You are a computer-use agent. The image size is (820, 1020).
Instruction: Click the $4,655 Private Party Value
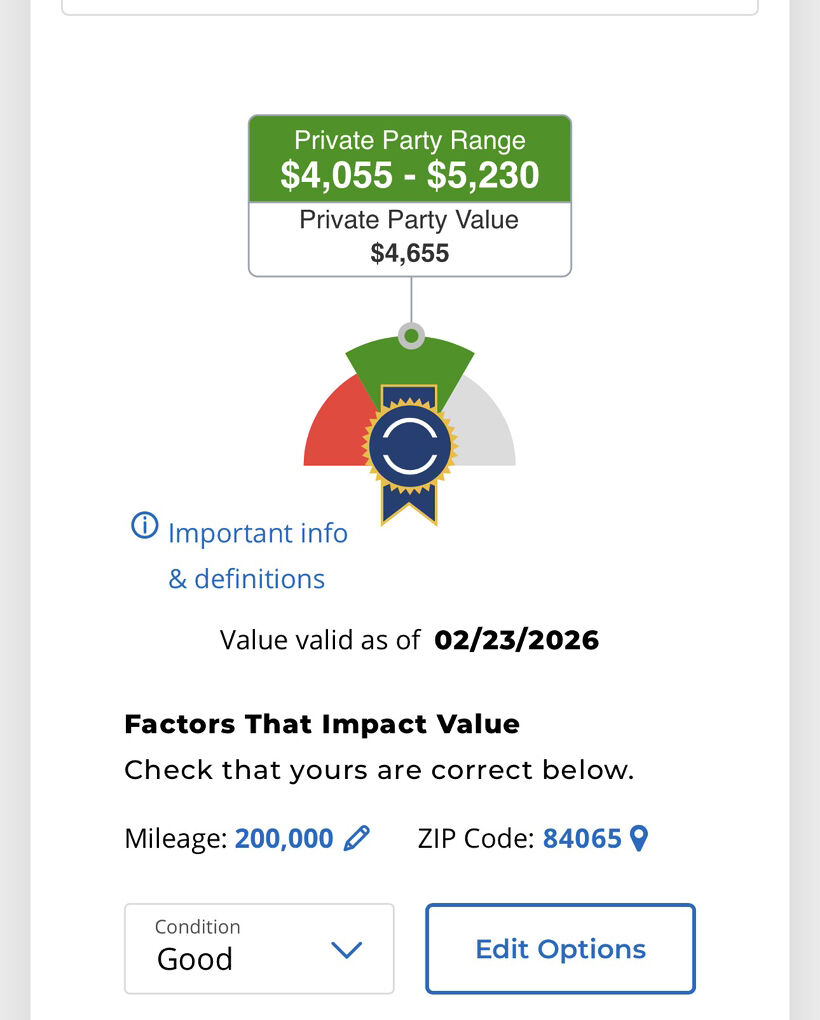click(x=410, y=253)
